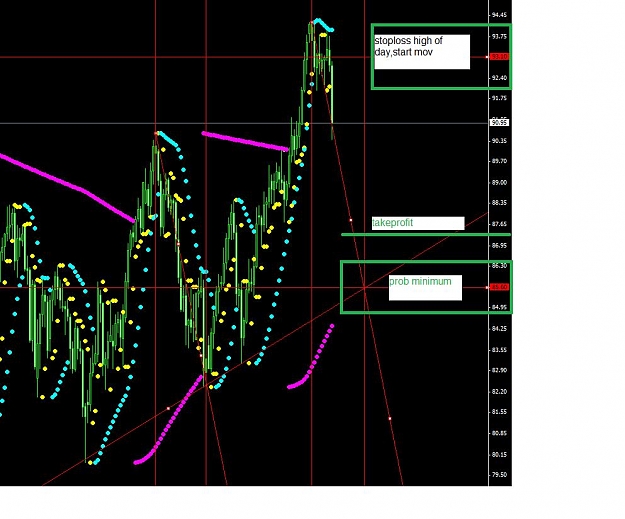625x519 pixels.
Task: Select the 'takeprofit' text label
Action: [393, 223]
